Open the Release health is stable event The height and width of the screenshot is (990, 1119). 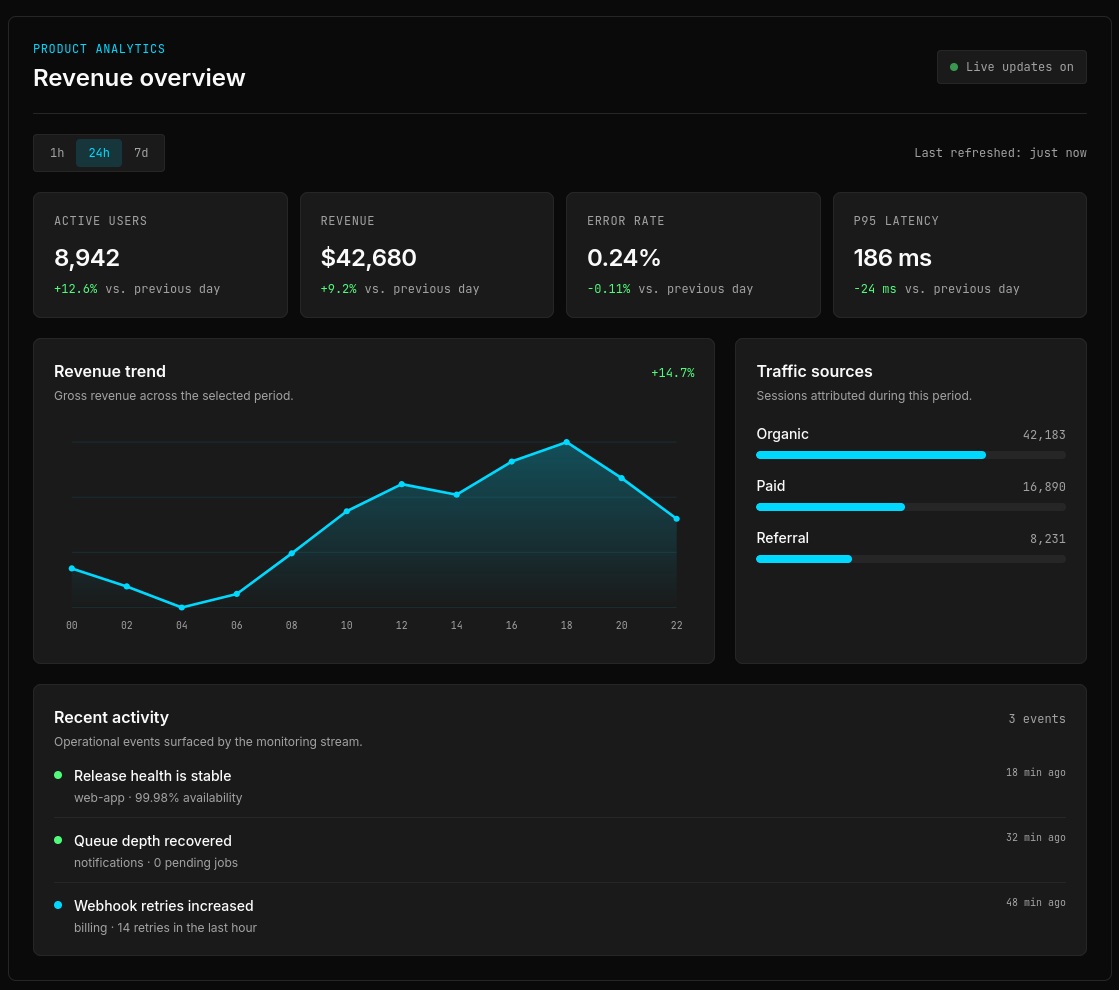coord(560,785)
